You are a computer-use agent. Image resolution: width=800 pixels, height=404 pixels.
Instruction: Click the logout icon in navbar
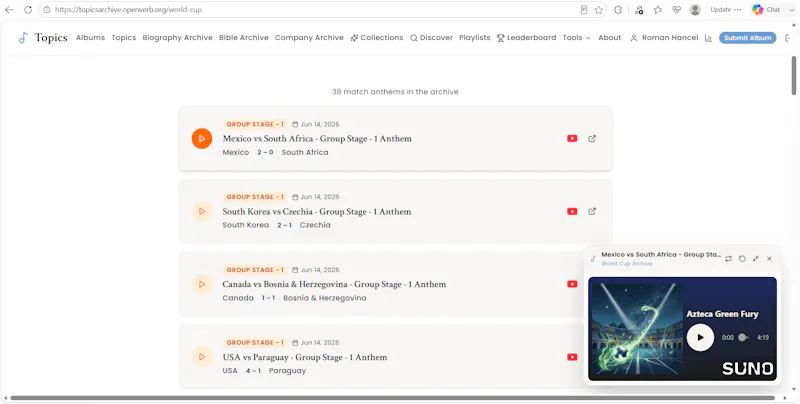pos(787,38)
